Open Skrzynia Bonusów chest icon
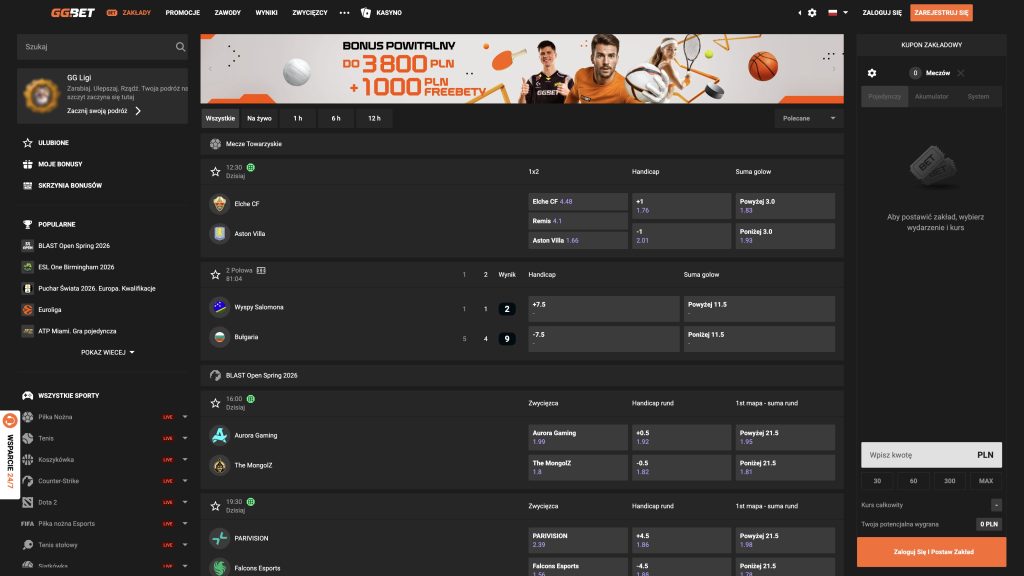 [27, 185]
